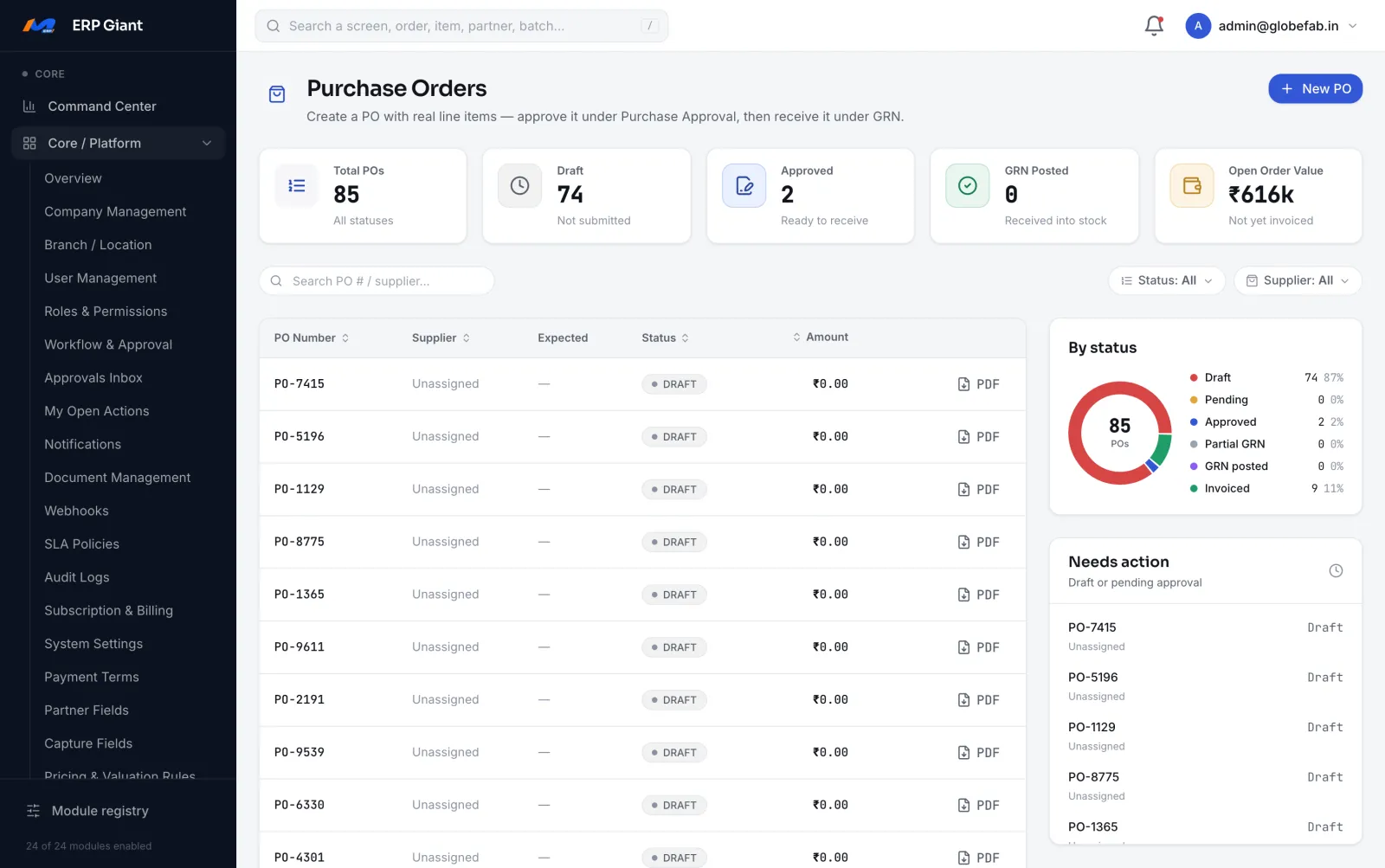The height and width of the screenshot is (868, 1385).
Task: Open Command Center in sidebar
Action: click(x=102, y=106)
